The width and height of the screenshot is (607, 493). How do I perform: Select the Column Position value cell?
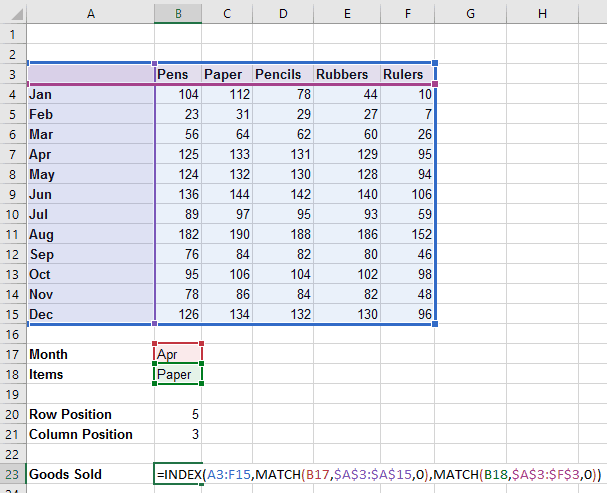(177, 434)
